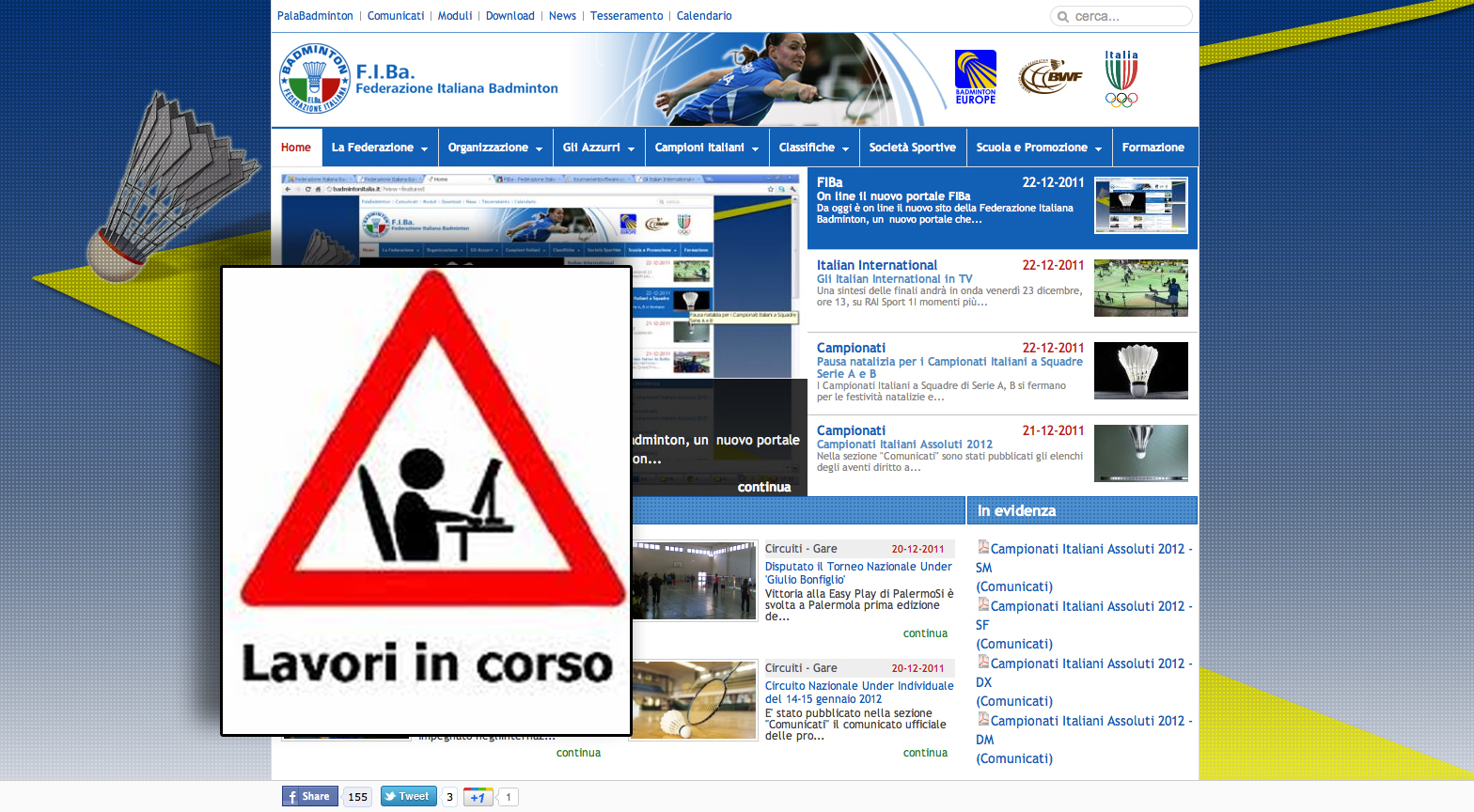Click the F.I.Ba. federation logo
Screen dimensions: 1474x812
point(316,79)
